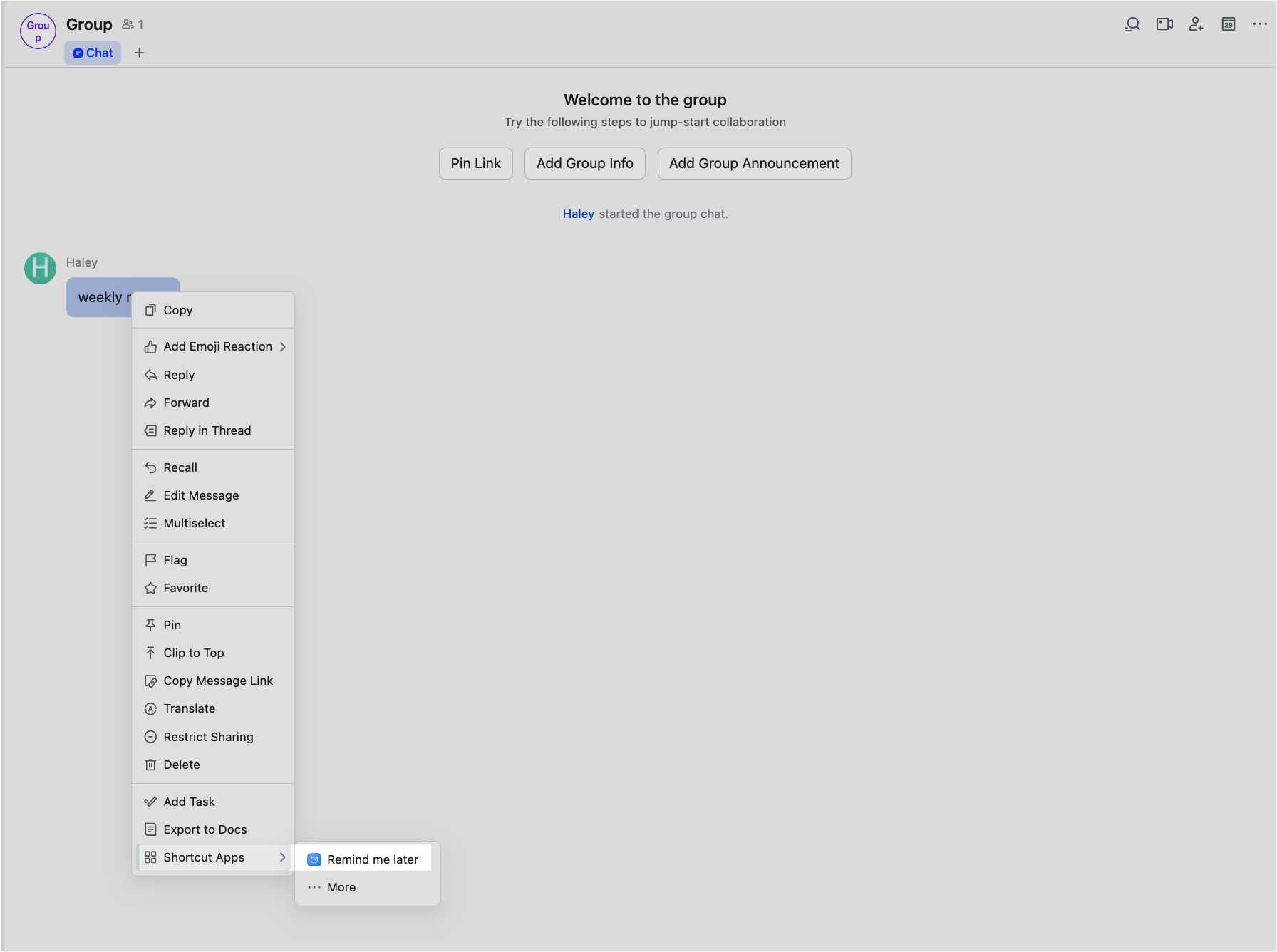
Task: Add a new tab with the plus icon
Action: tap(140, 53)
